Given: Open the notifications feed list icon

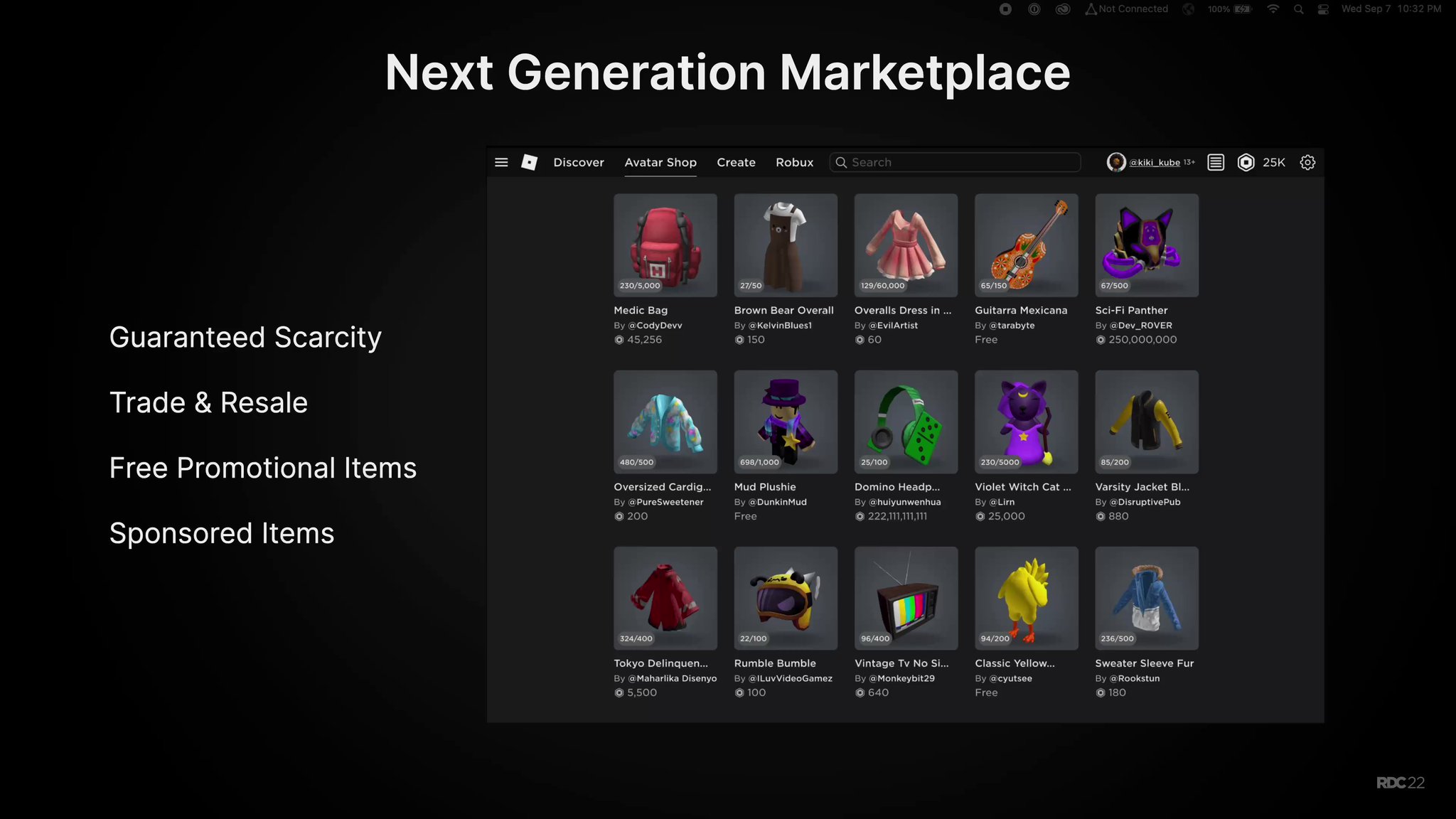Looking at the screenshot, I should [1216, 162].
